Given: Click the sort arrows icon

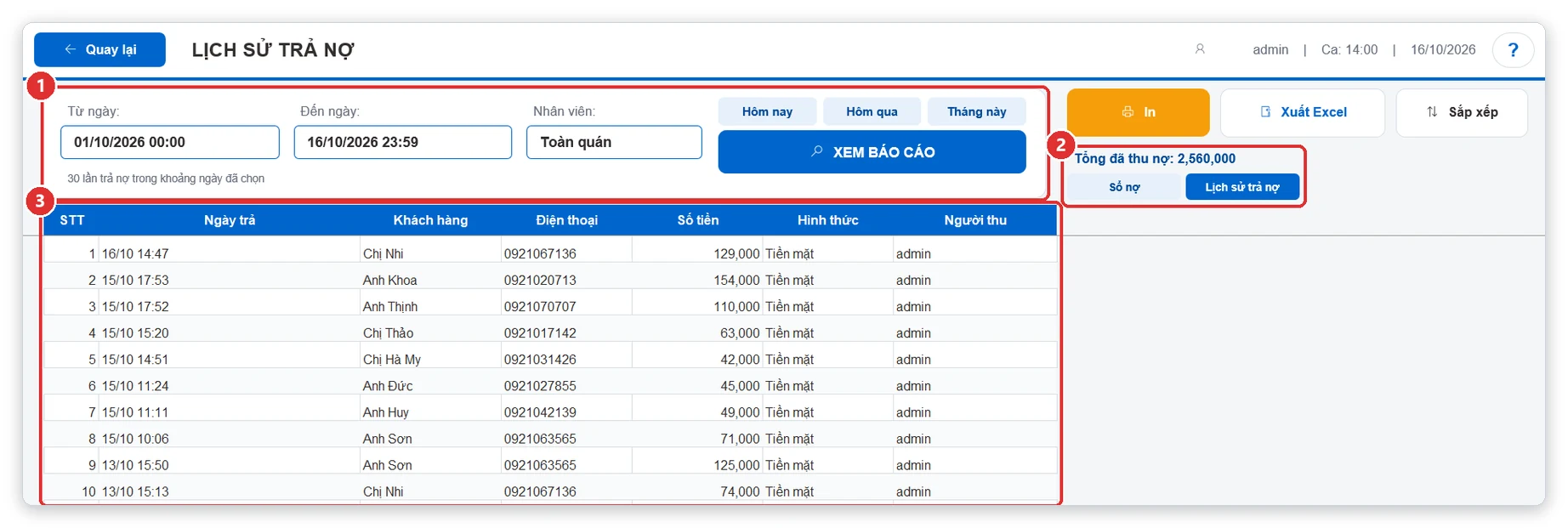Looking at the screenshot, I should coord(1432,112).
